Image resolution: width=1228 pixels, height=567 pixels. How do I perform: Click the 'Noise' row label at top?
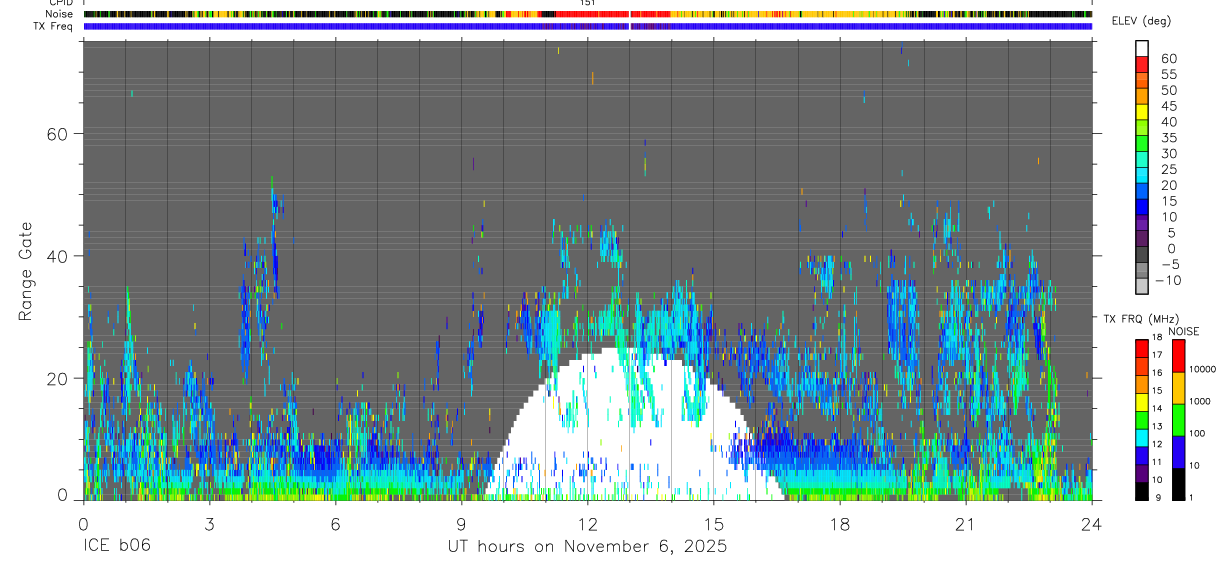[x=58, y=14]
